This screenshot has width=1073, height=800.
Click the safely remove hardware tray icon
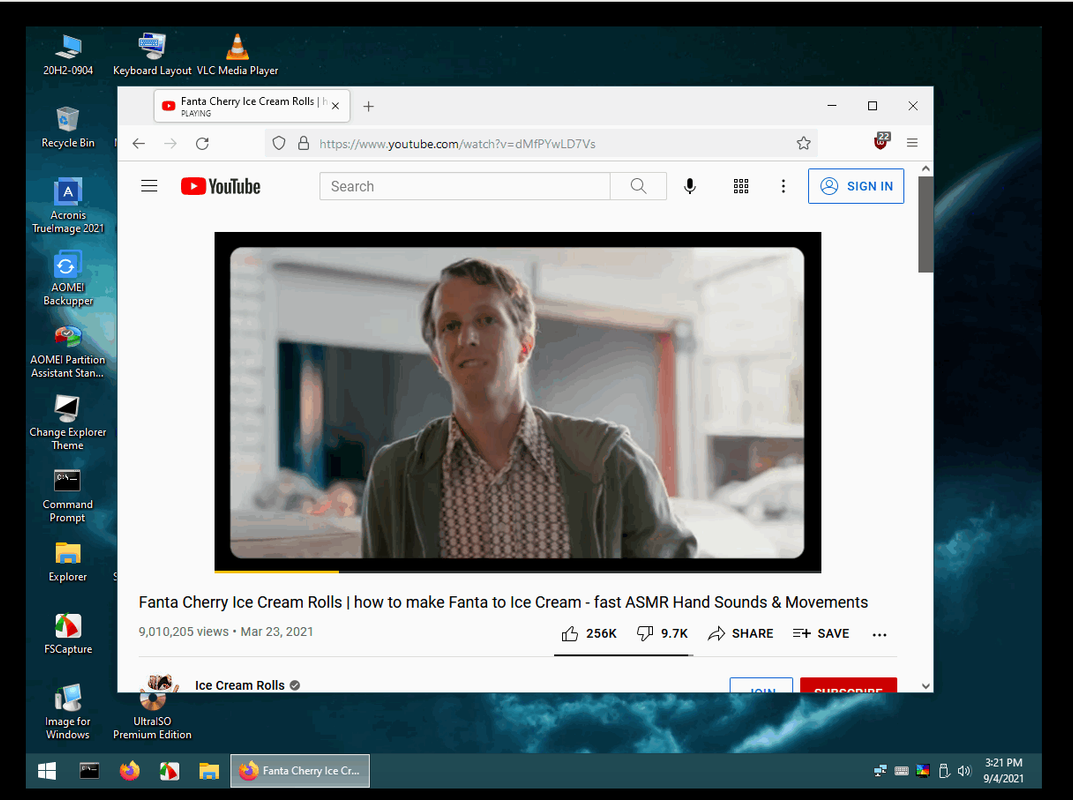[944, 771]
